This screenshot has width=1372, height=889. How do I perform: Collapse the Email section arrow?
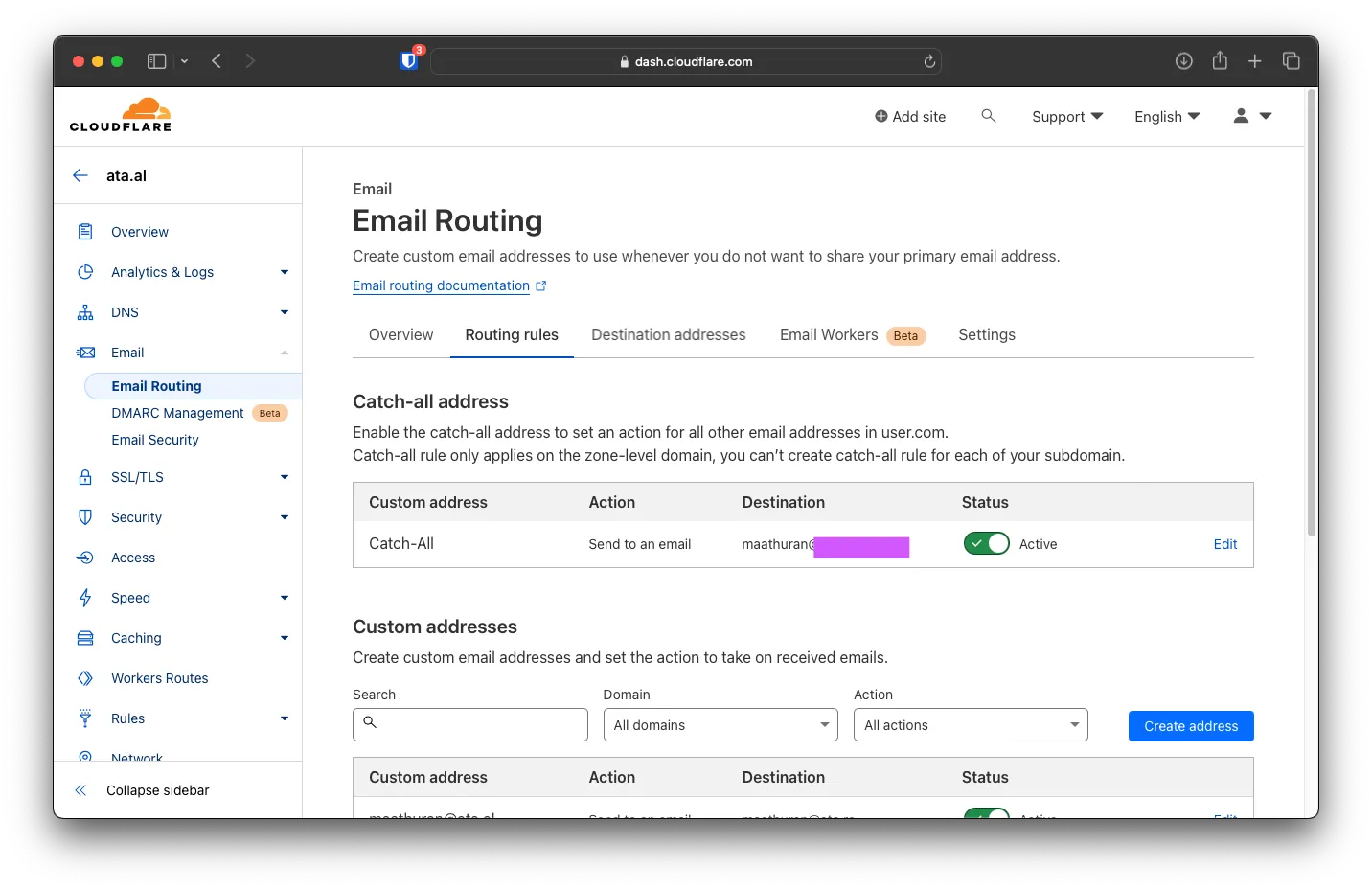click(x=285, y=353)
